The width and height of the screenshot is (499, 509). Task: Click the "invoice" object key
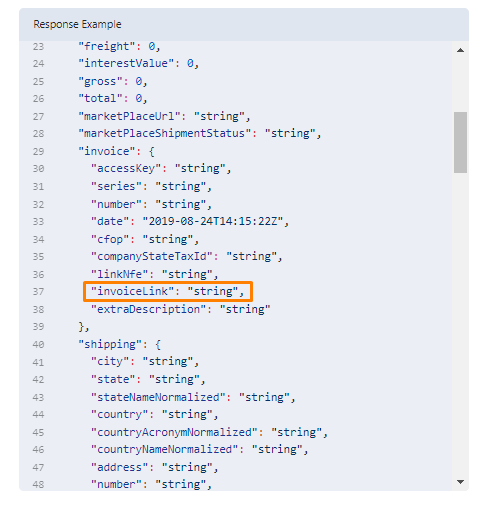pyautogui.click(x=107, y=151)
